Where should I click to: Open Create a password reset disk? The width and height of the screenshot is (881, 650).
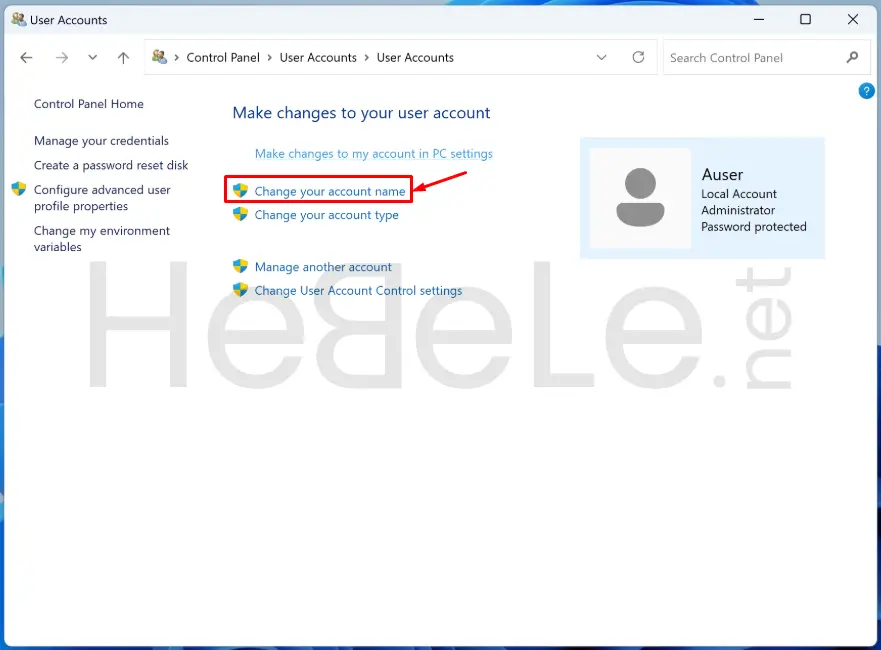coord(111,165)
